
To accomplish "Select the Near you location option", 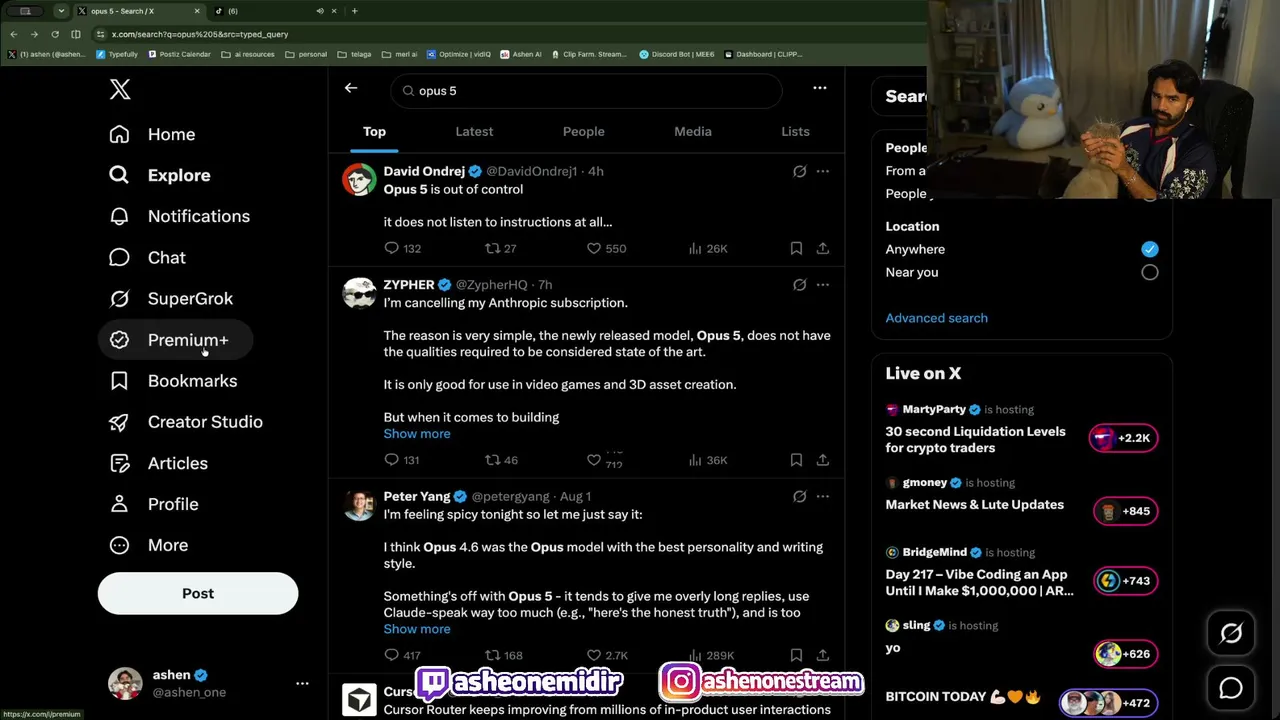I will point(1150,272).
